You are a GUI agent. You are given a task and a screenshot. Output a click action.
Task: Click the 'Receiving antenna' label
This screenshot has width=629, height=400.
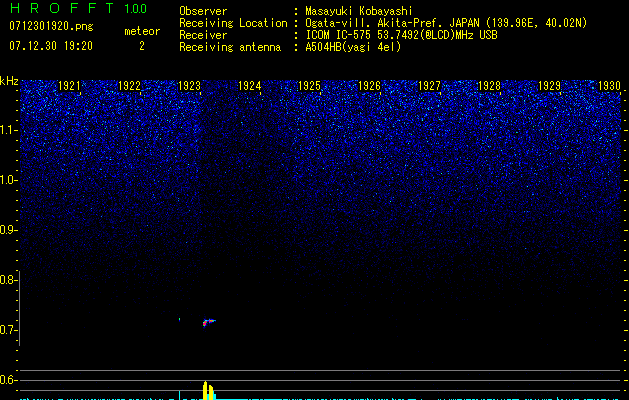click(230, 47)
